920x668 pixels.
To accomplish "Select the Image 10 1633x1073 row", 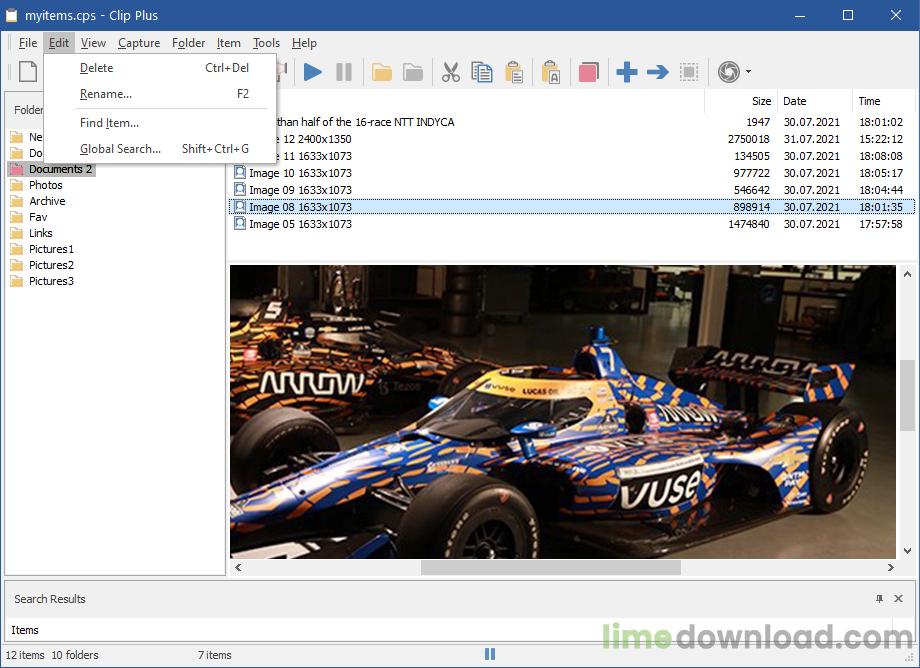I will click(571, 173).
